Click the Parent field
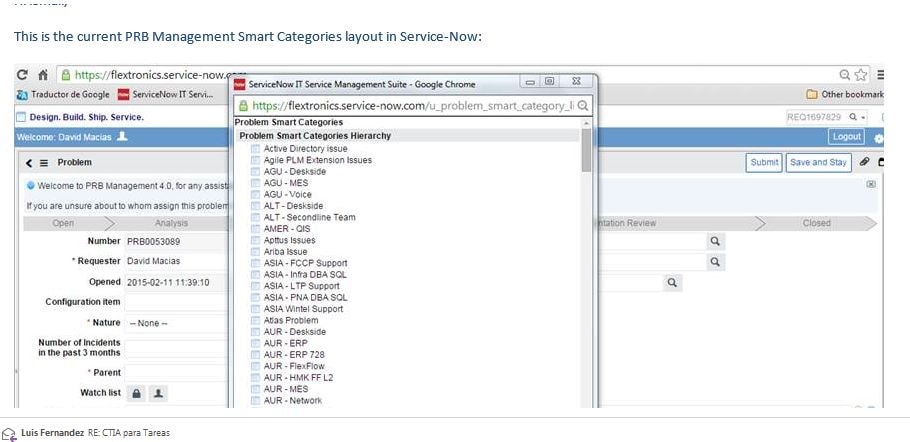Image resolution: width=910 pixels, height=442 pixels. pos(177,372)
